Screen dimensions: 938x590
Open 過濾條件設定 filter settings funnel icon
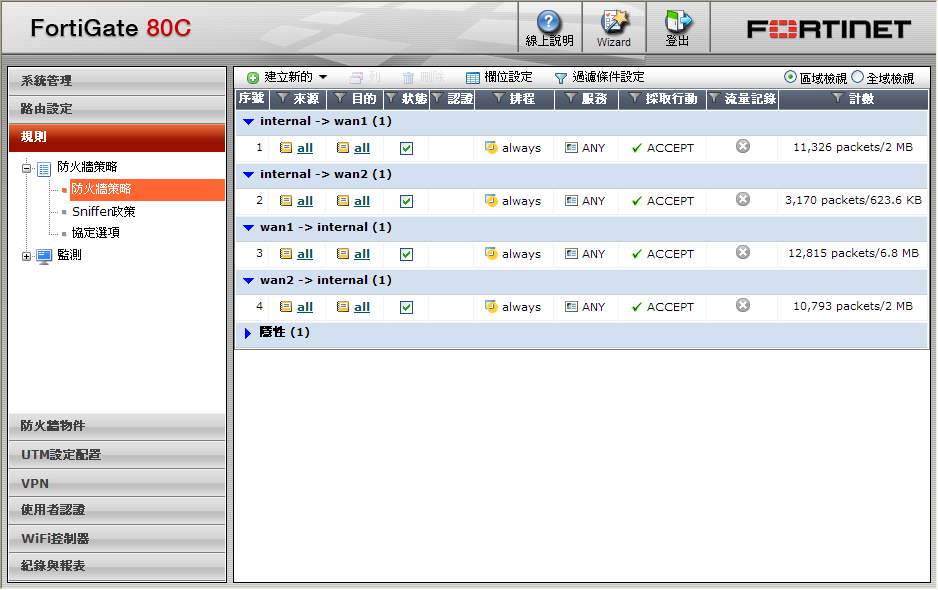(561, 77)
